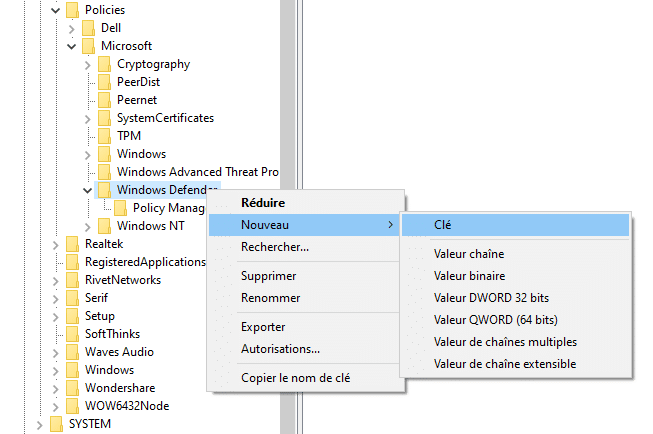Collapse the Policies key
Viewport: 653px width, 434px height.
pyautogui.click(x=55, y=10)
